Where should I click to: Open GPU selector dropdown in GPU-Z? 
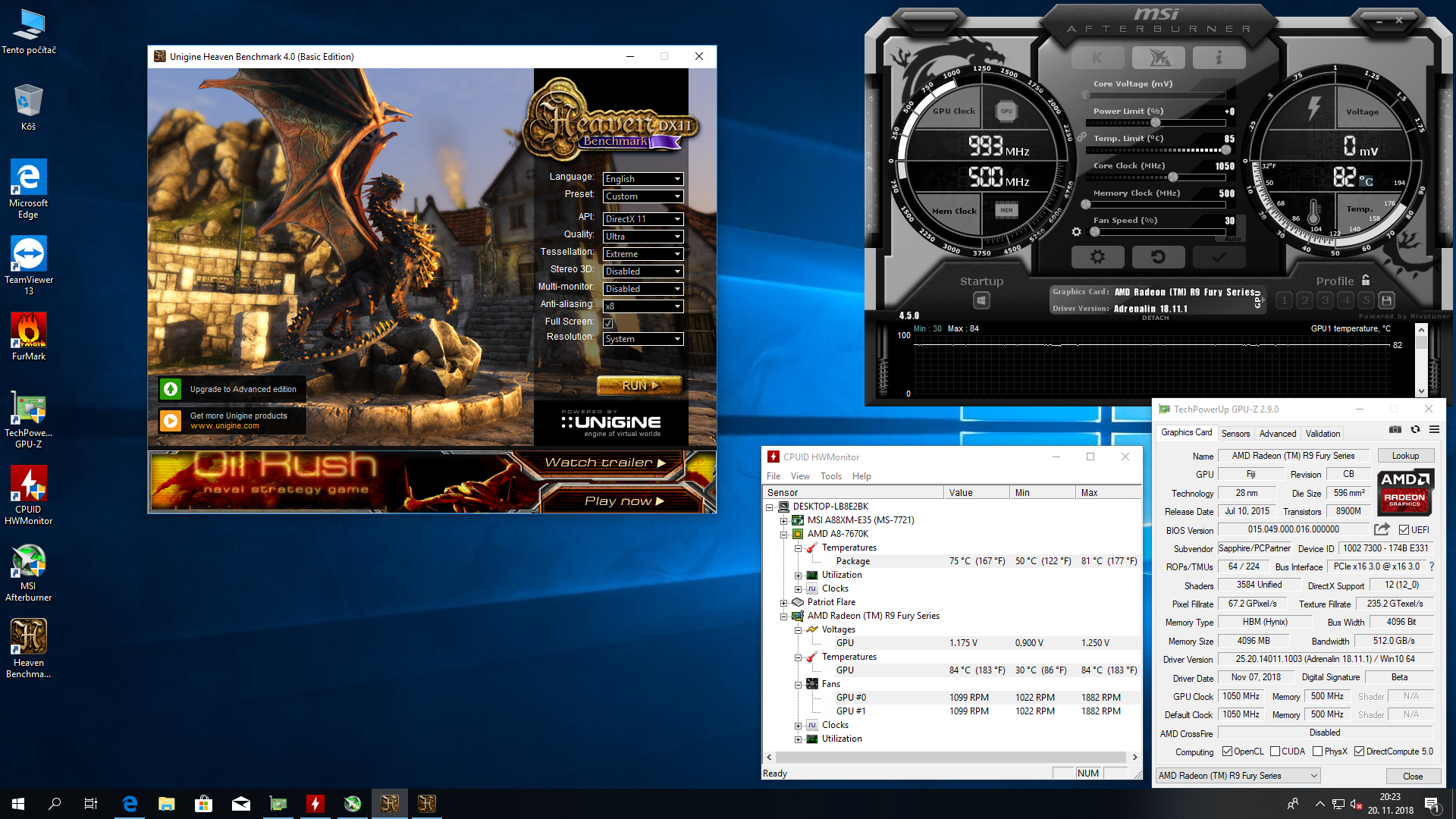coord(1238,776)
